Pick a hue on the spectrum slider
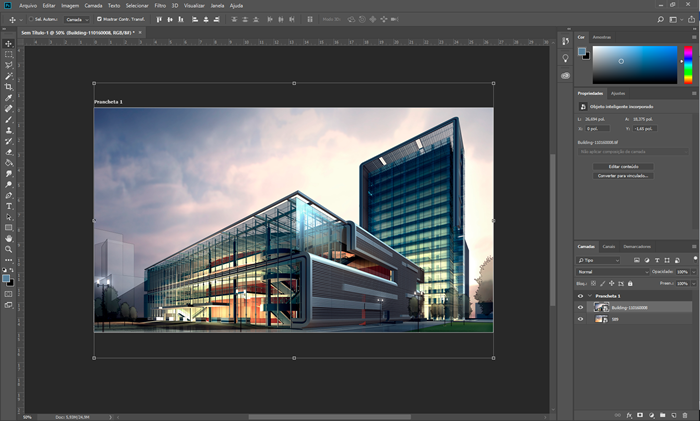 (688, 65)
